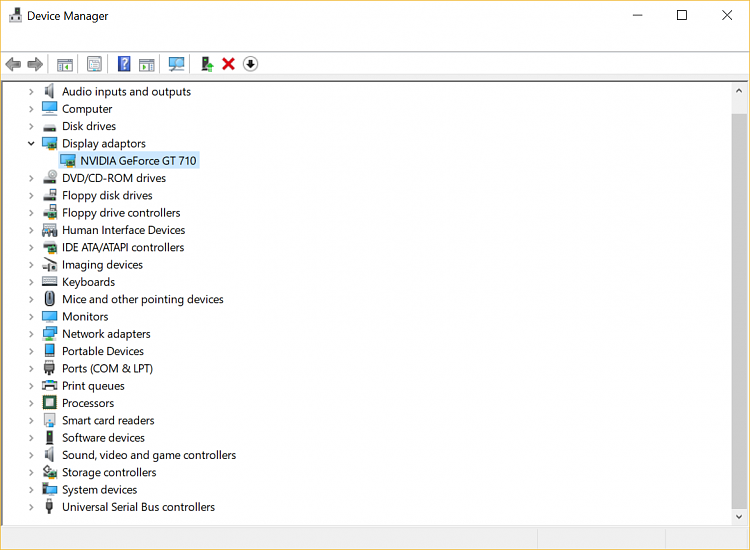Select the Computer label
Viewport: 750px width, 550px height.
coord(87,109)
